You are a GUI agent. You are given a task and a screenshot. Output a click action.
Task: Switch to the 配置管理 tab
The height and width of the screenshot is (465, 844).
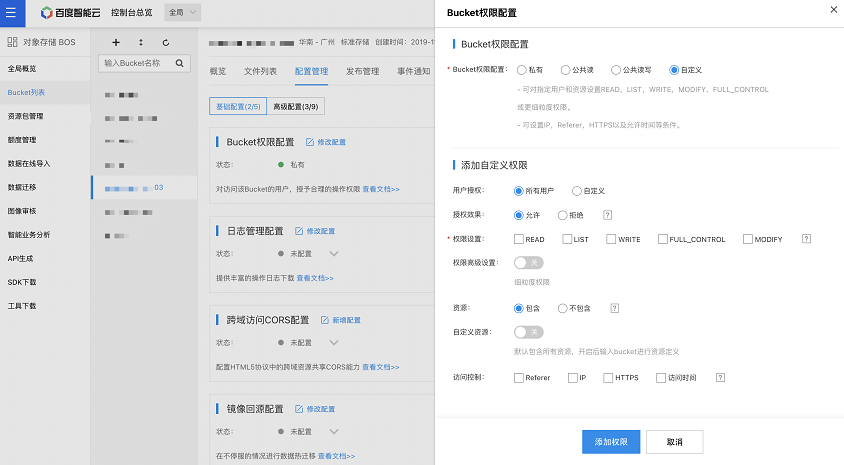point(312,71)
